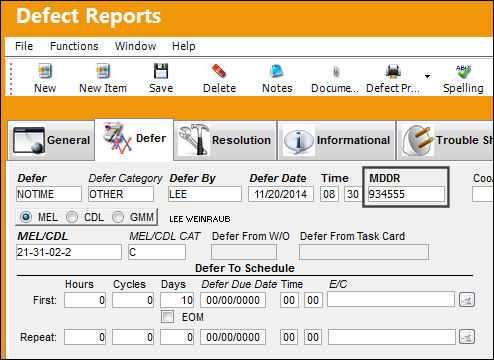Click the First row E/C field
494x360 pixels.
(x=391, y=299)
